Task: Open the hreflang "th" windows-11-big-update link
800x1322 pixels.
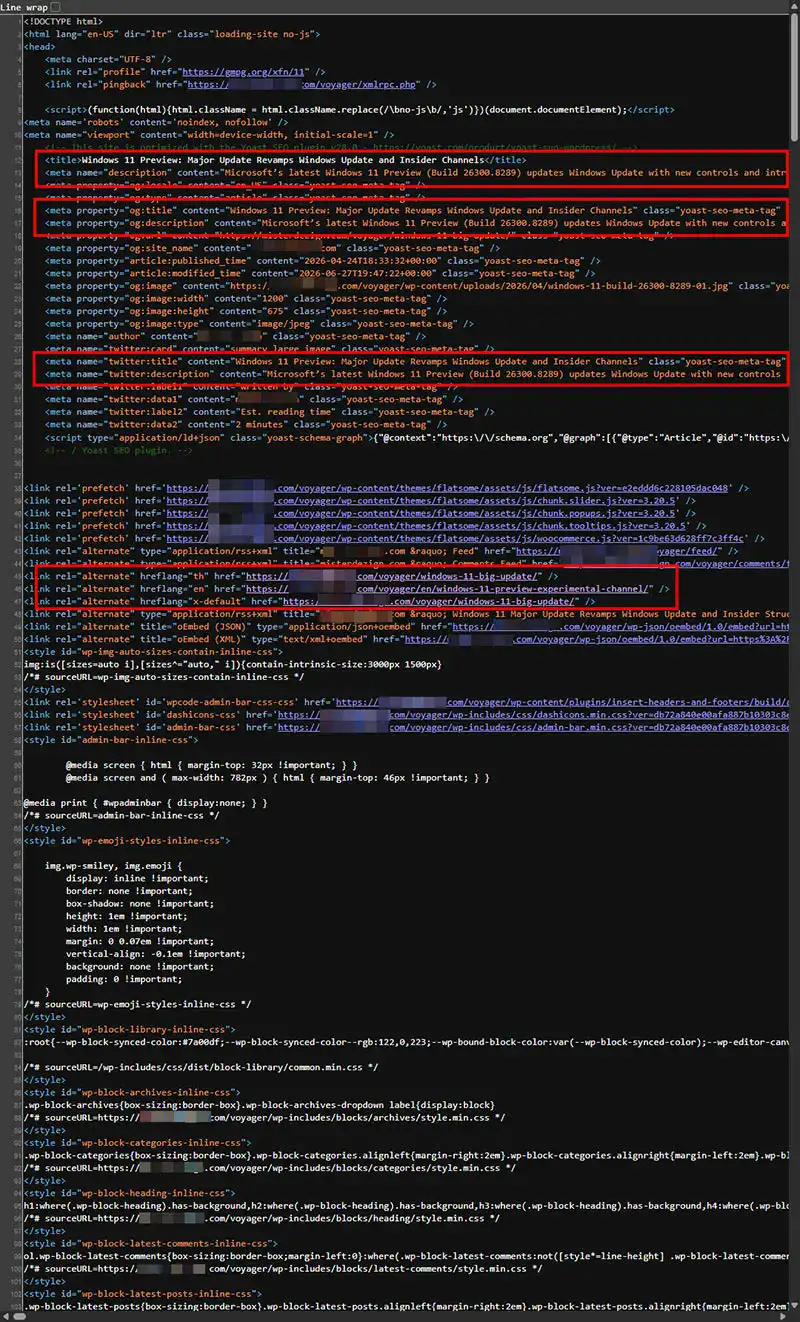Action: [x=394, y=577]
